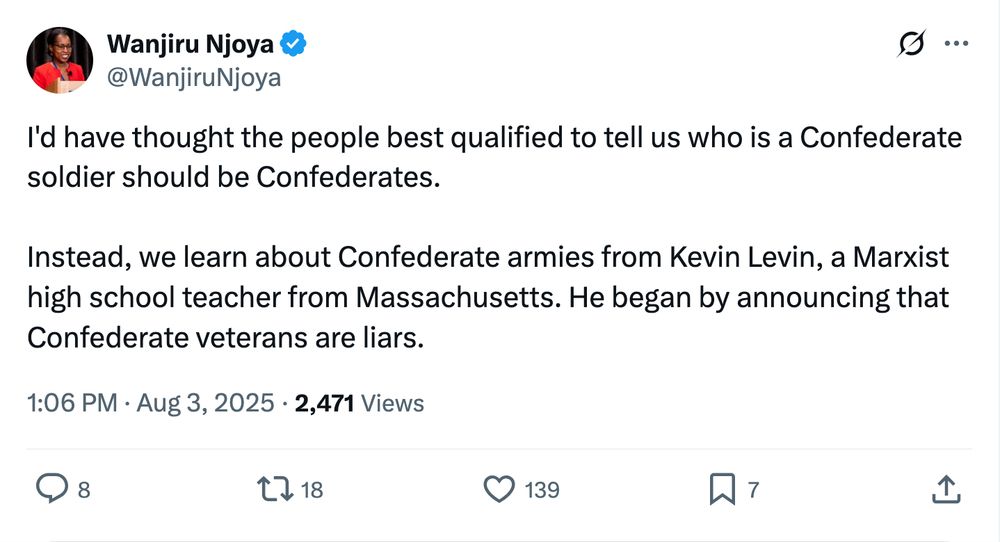Open the Aug 3, 2025 date link
Screen dimensions: 1000x542
205,403
